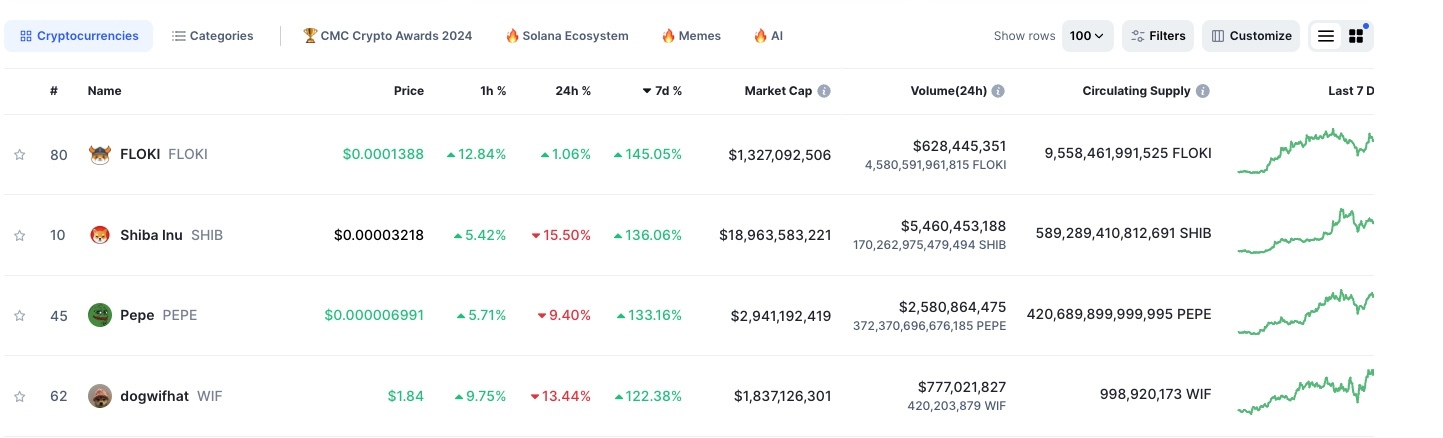Star FLOKI to add to watchlist

[x=19, y=155]
